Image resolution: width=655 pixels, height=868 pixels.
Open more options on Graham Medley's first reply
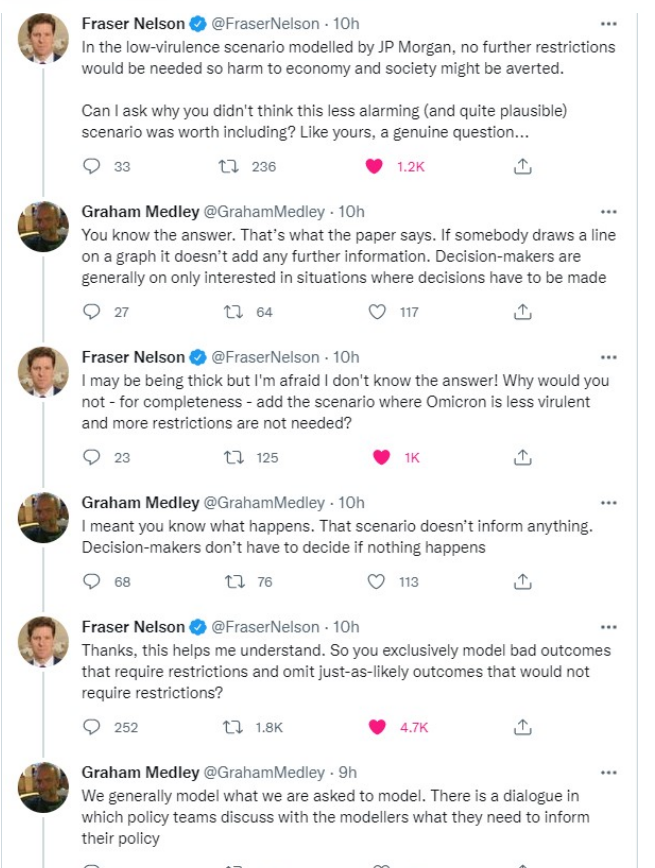(608, 212)
